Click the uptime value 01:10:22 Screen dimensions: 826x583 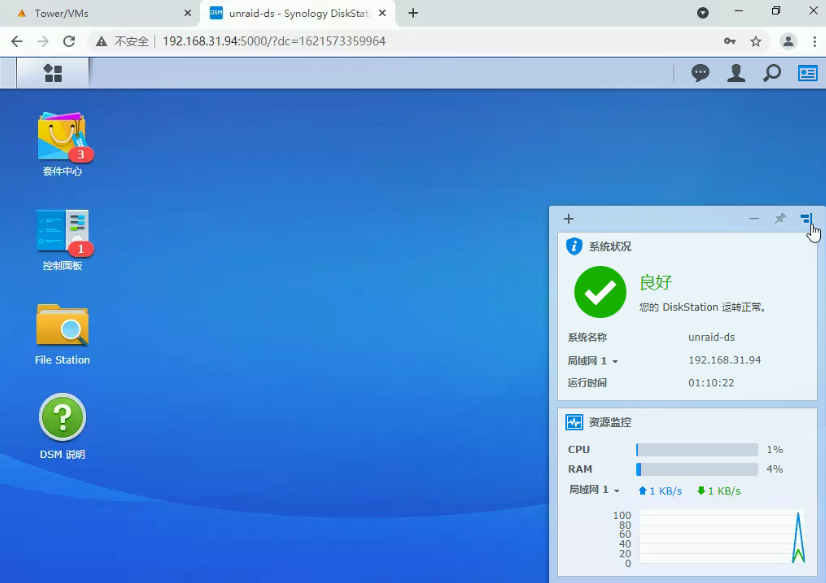tap(711, 383)
